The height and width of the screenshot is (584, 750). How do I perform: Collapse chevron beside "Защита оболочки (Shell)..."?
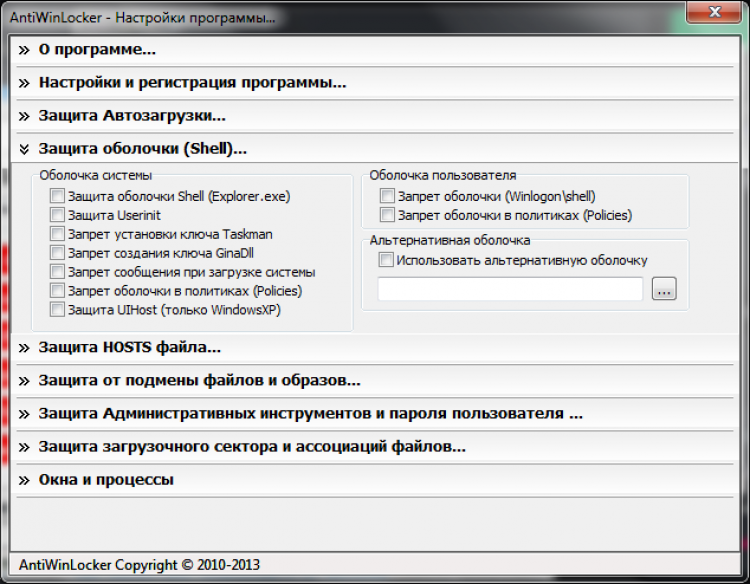24,149
